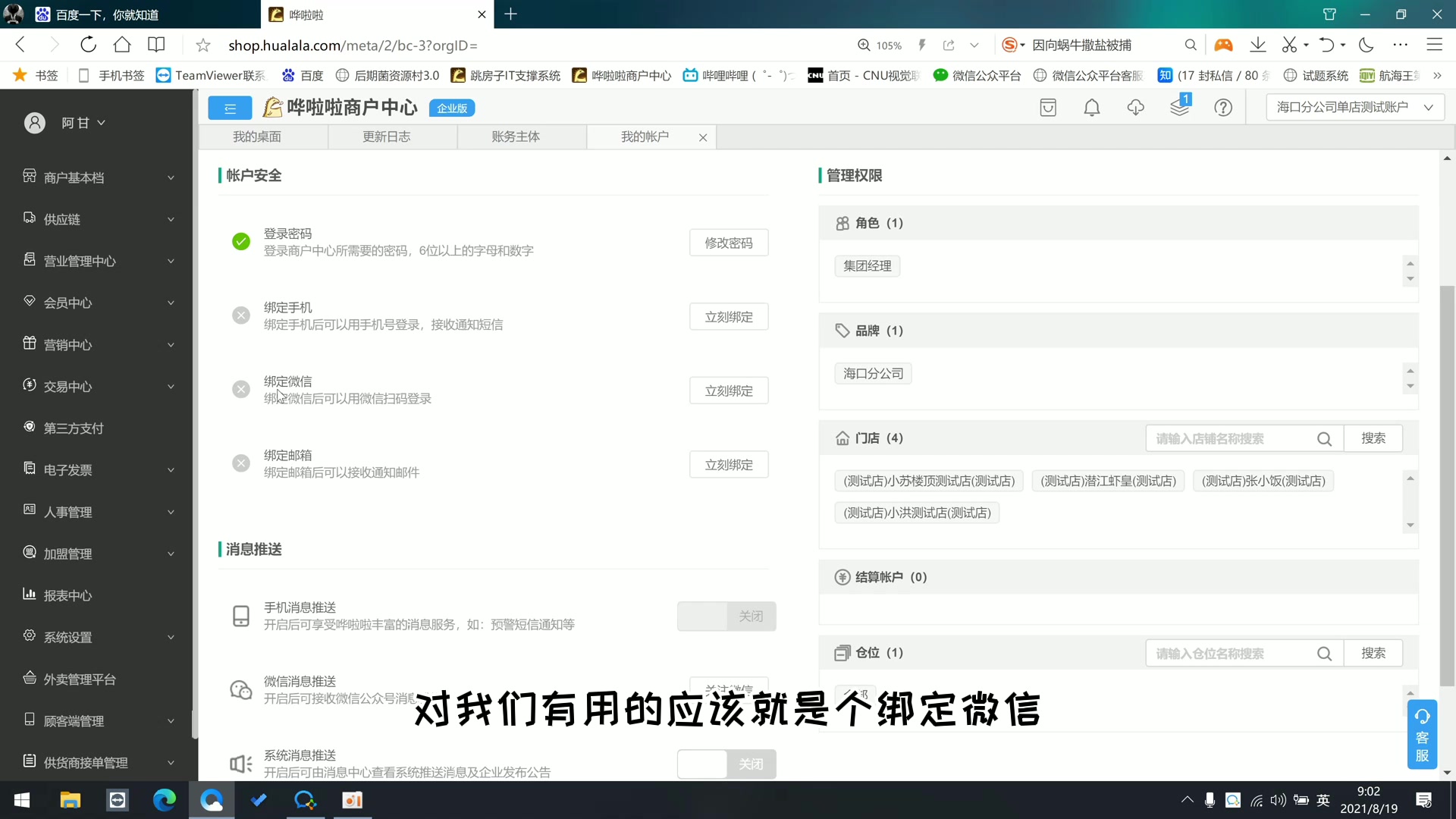Screen dimensions: 1456x819
Task: Switch to 我的桌面 tab
Action: point(257,136)
